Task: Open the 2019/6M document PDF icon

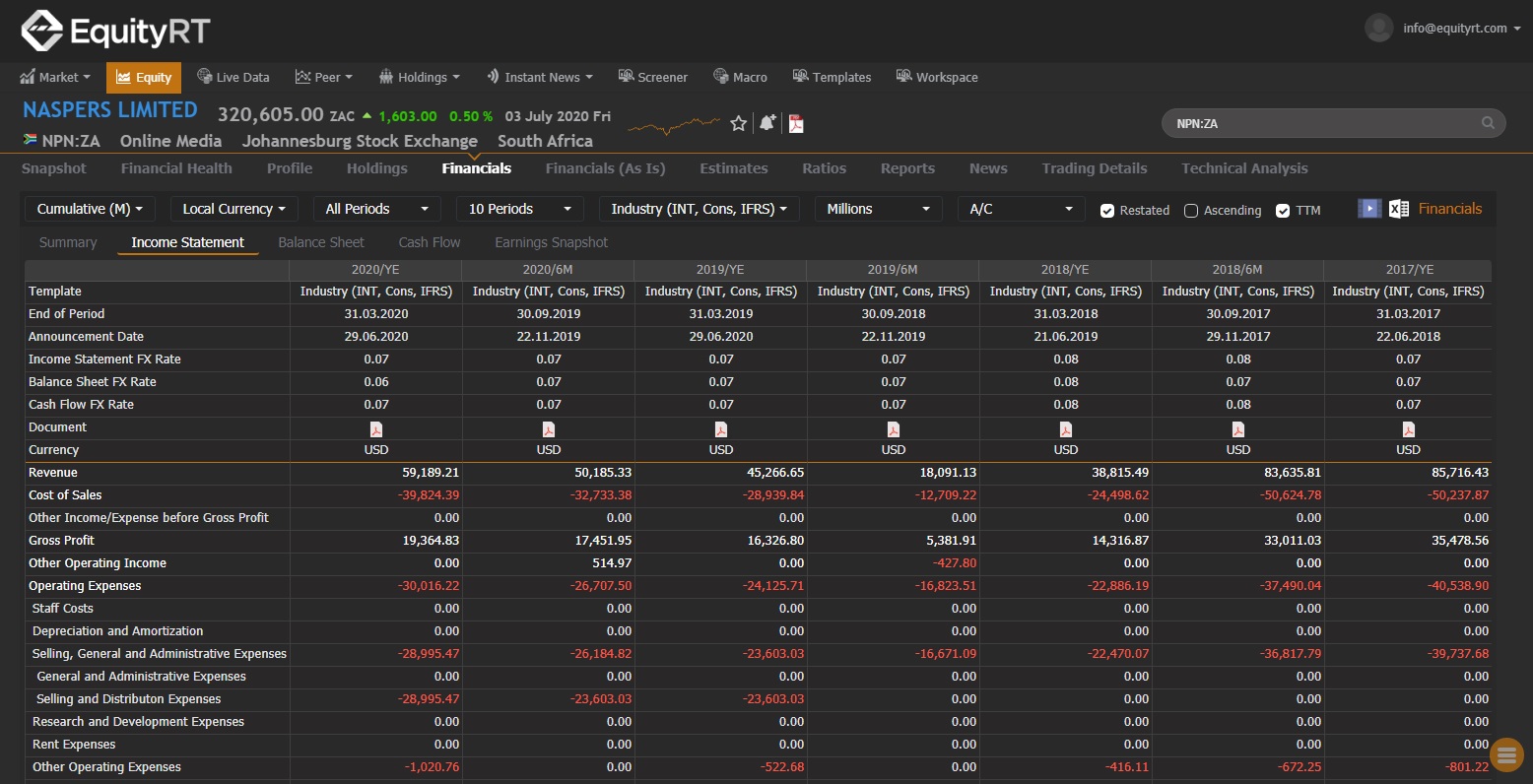Action: pos(894,428)
